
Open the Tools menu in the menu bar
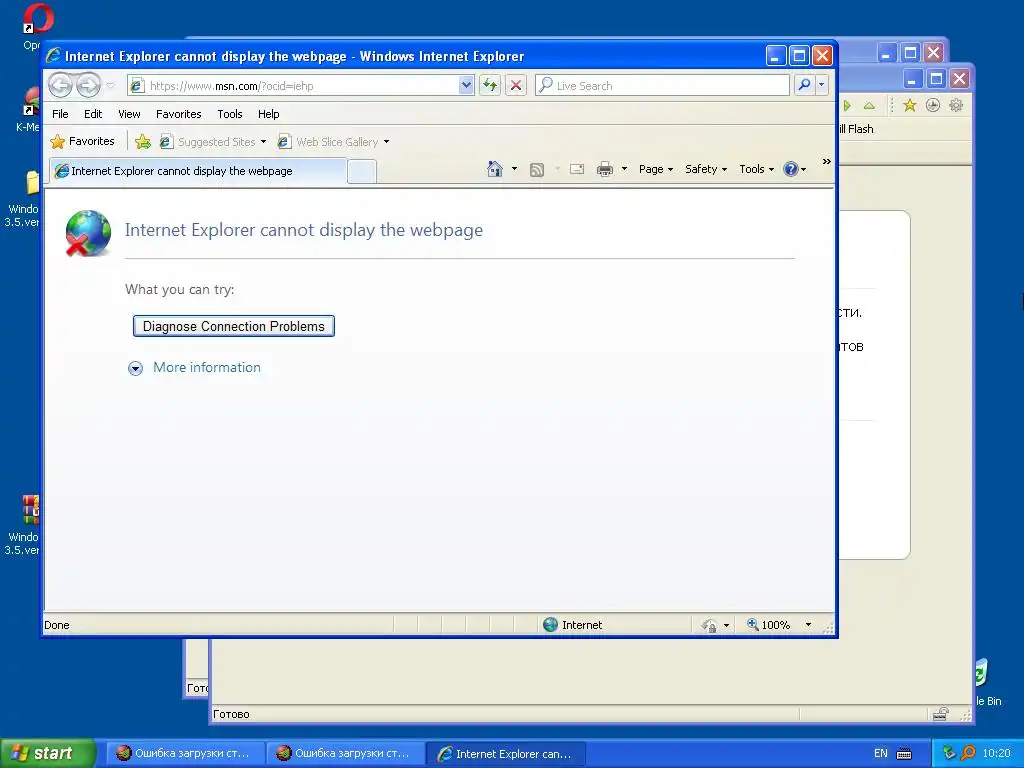pyautogui.click(x=230, y=114)
